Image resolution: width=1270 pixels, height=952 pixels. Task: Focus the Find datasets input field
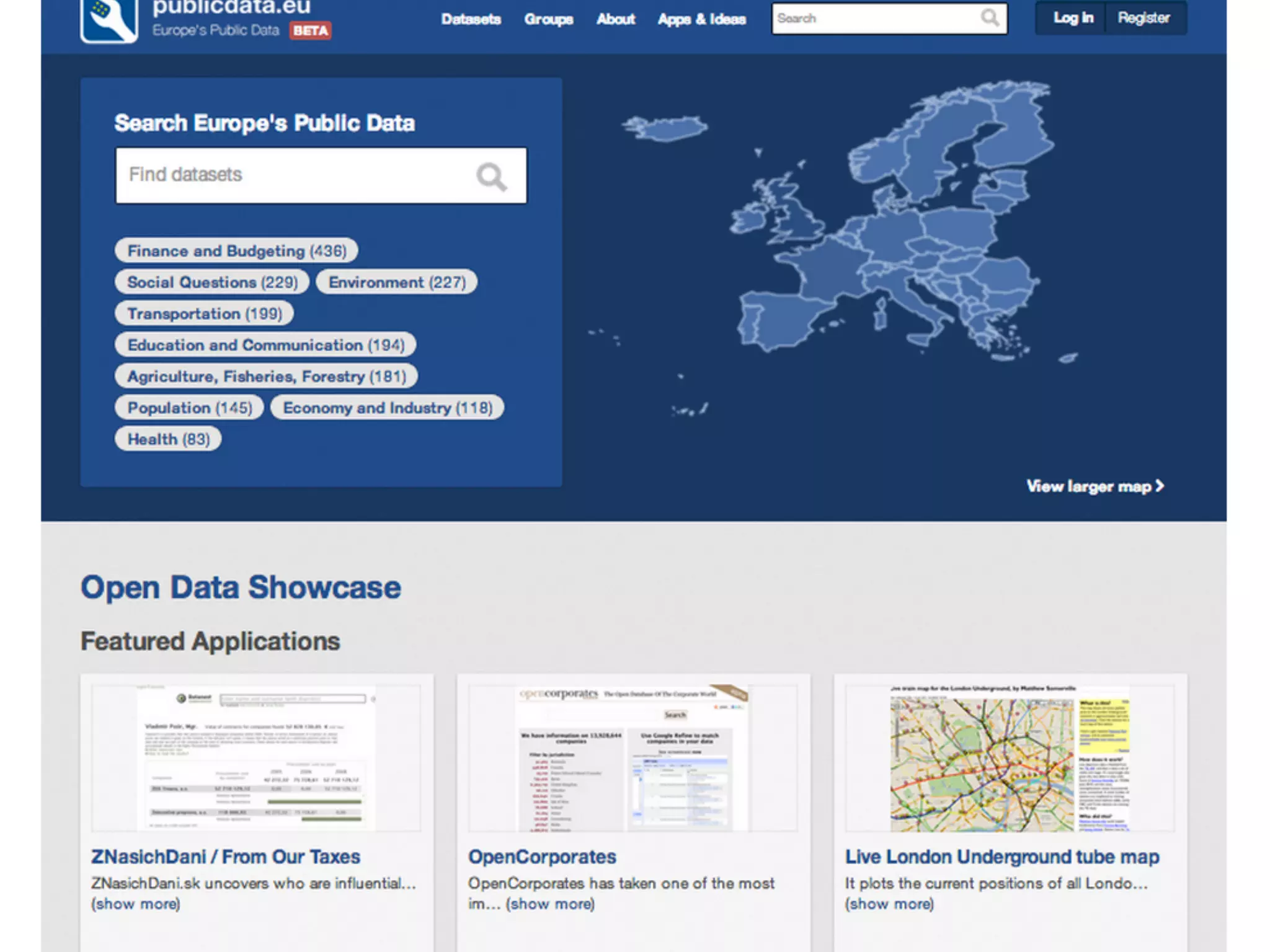(x=291, y=175)
